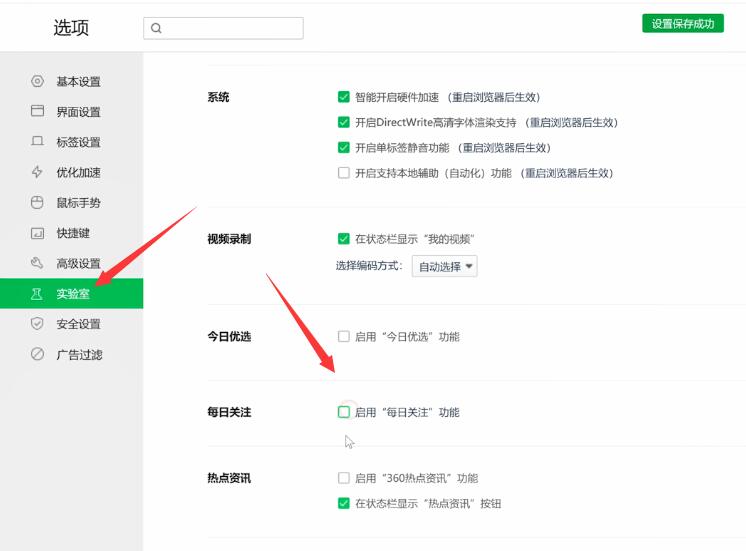This screenshot has width=746, height=551.
Task: Click the 设置保存成功 green notice
Action: click(x=683, y=23)
